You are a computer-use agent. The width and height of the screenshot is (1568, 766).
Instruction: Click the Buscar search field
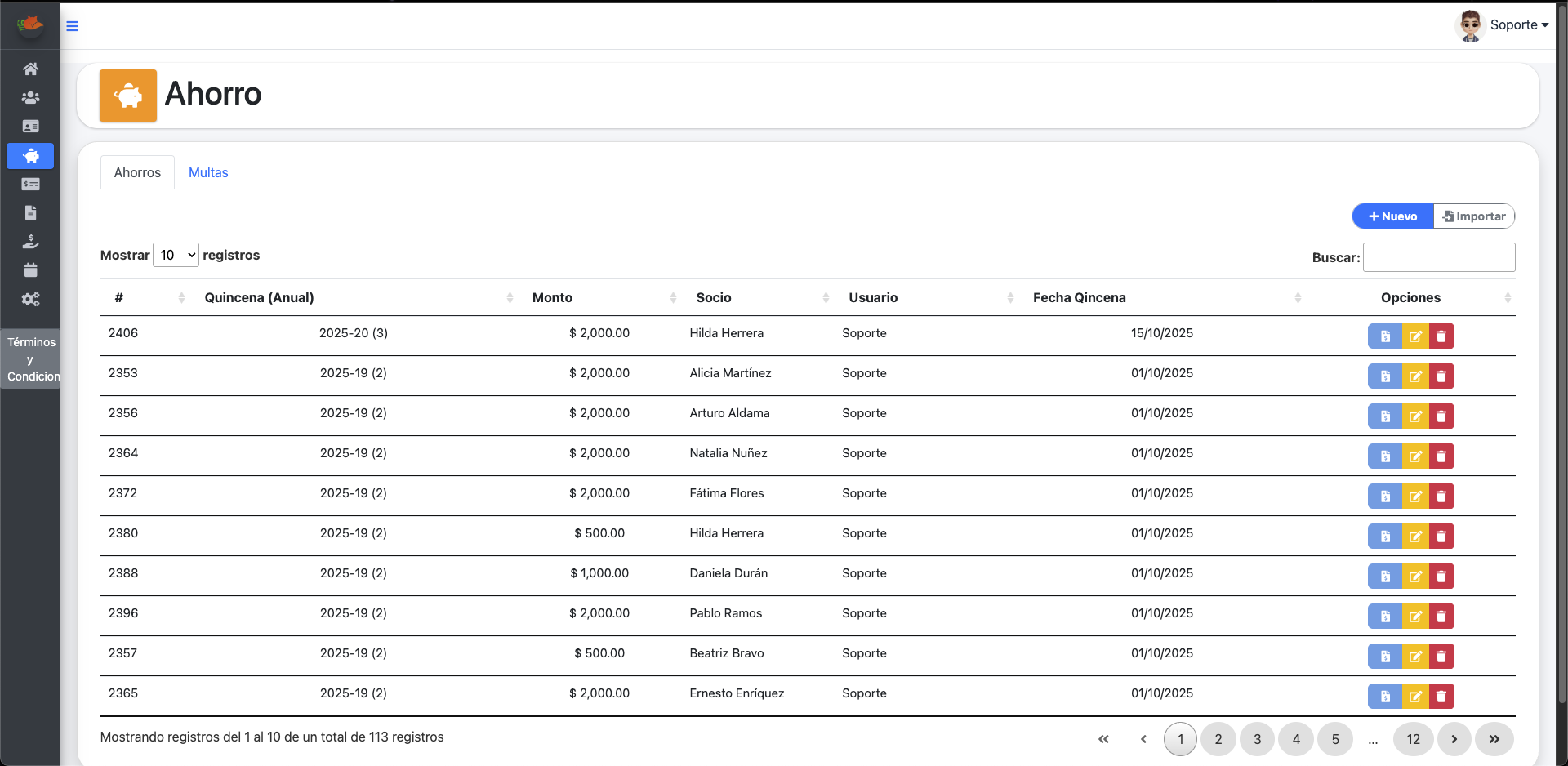(1438, 256)
